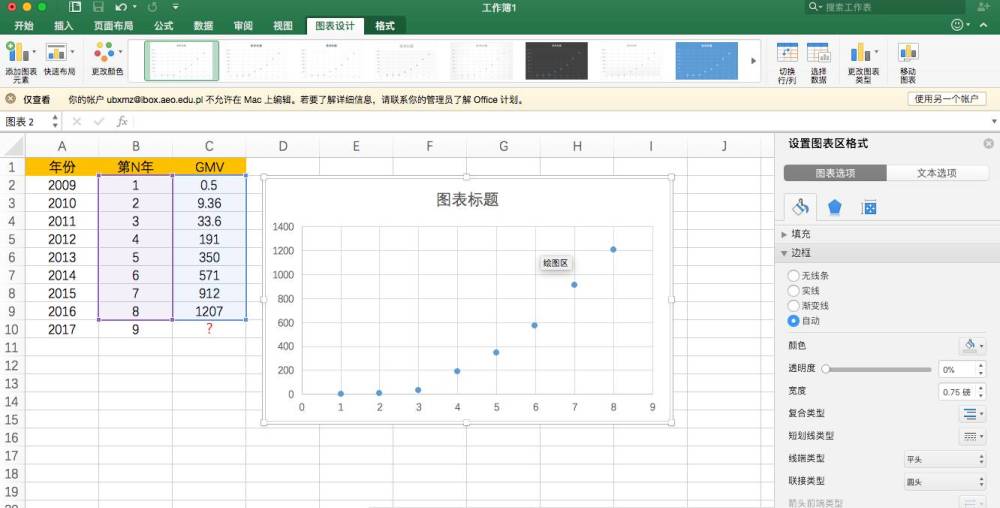Image resolution: width=1000 pixels, height=508 pixels.
Task: Switch to the Review (审阅) tab
Action: pyautogui.click(x=242, y=25)
